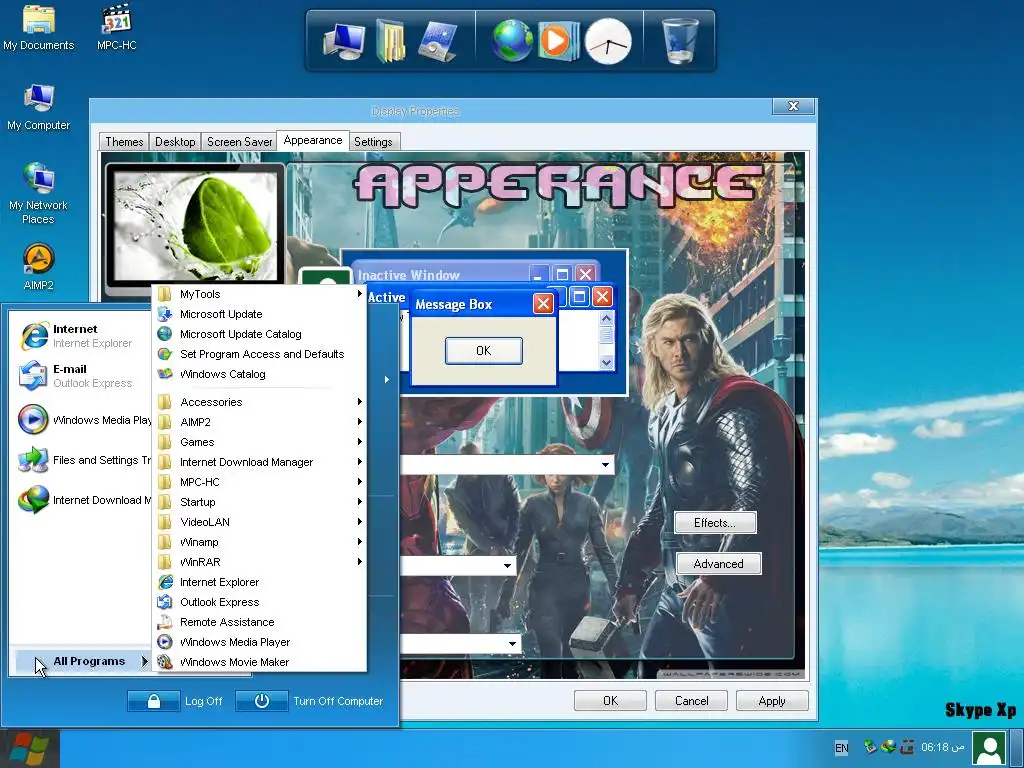The height and width of the screenshot is (768, 1024).
Task: Expand the Startup folder
Action: (259, 502)
